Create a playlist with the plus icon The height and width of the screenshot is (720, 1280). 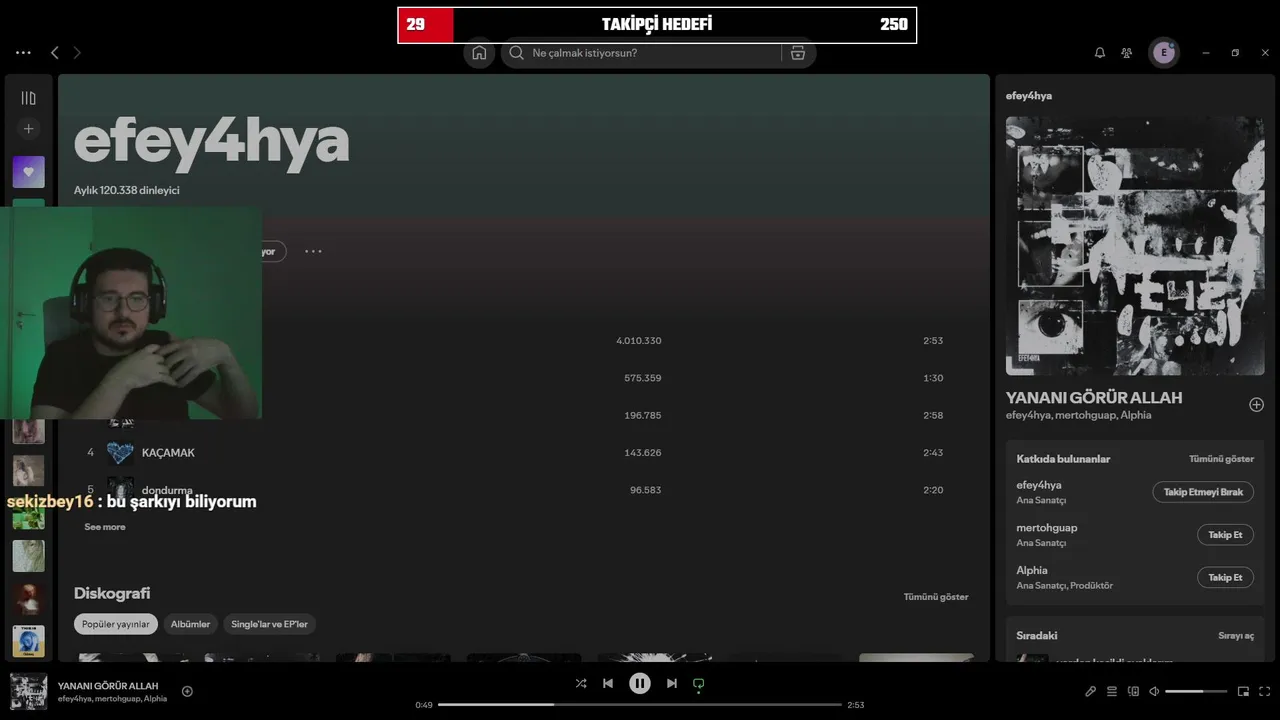[28, 129]
